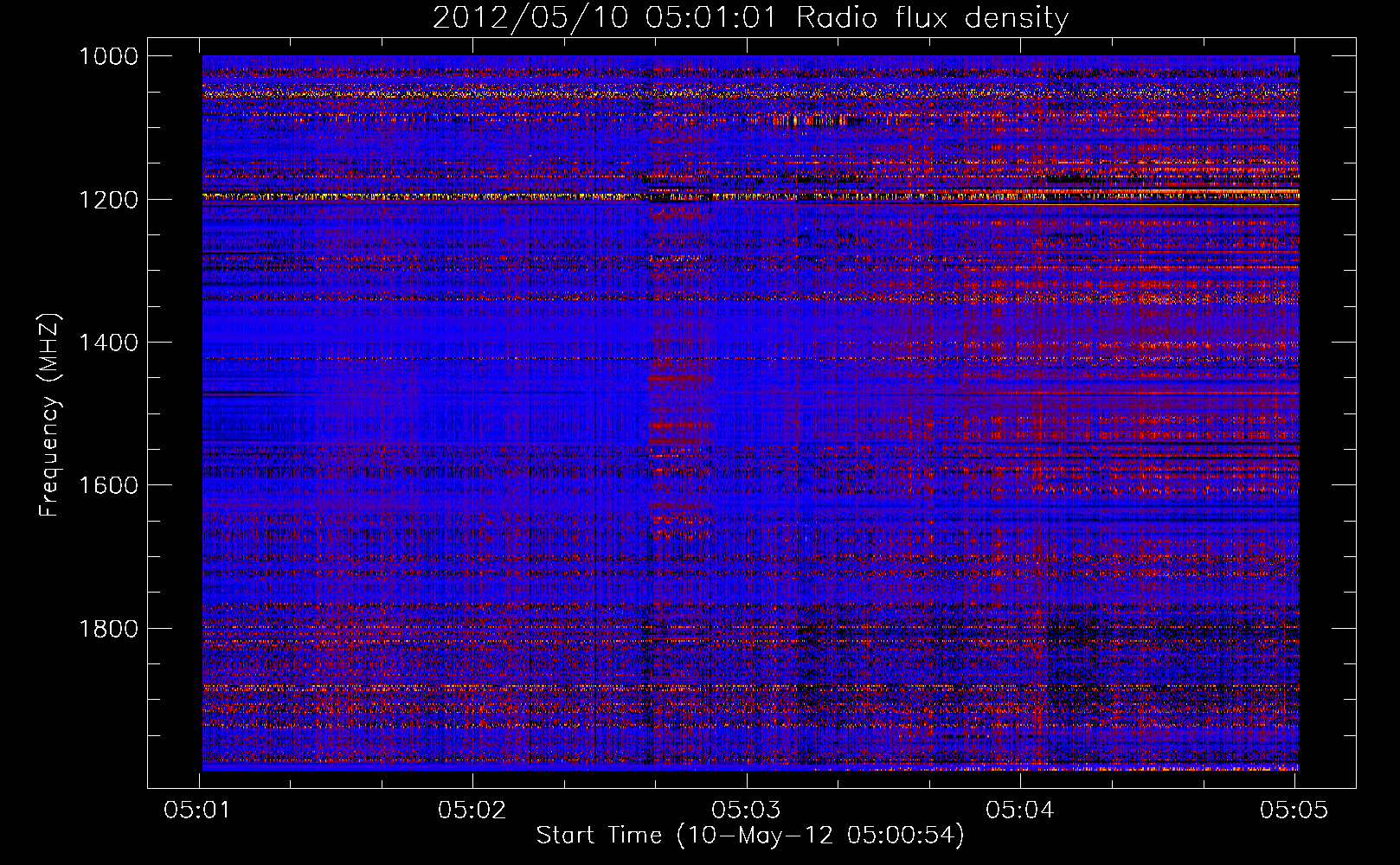The height and width of the screenshot is (865, 1400).
Task: Select the 1400 frequency tick label
Action: [108, 343]
